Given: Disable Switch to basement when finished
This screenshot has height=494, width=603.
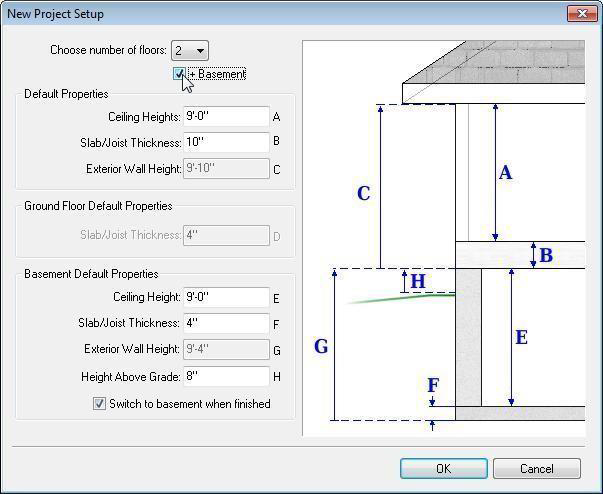Looking at the screenshot, I should click(99, 404).
